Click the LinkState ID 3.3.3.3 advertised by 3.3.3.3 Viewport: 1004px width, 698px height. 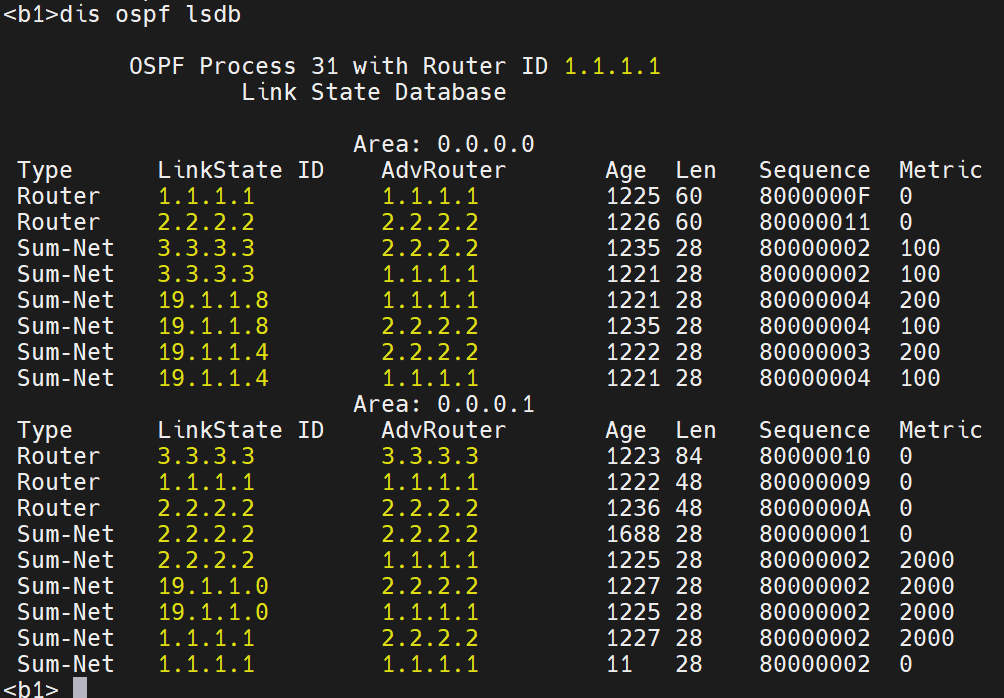point(206,456)
